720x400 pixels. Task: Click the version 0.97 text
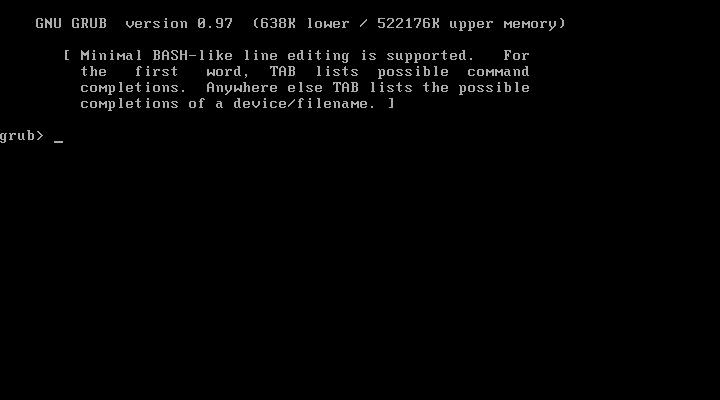coord(179,23)
